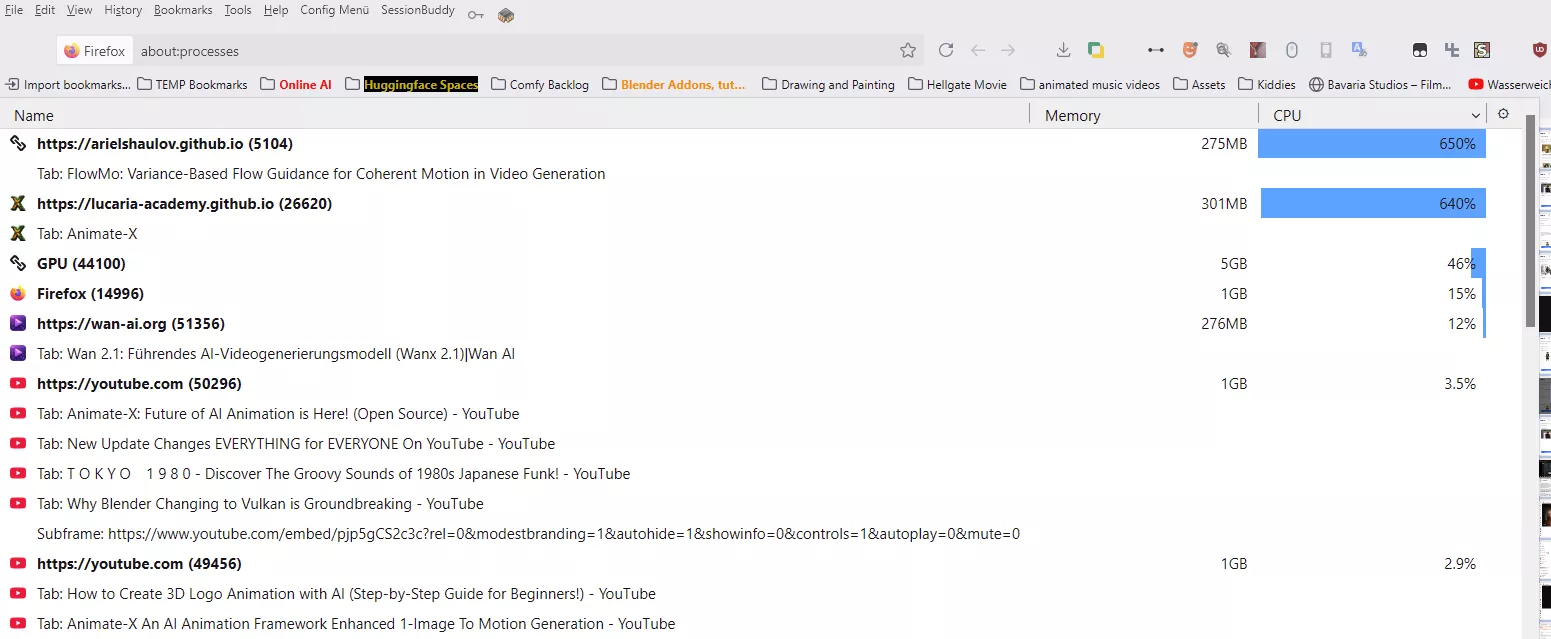Click the 650% CPU usage bar
This screenshot has width=1551, height=639.
point(1372,144)
